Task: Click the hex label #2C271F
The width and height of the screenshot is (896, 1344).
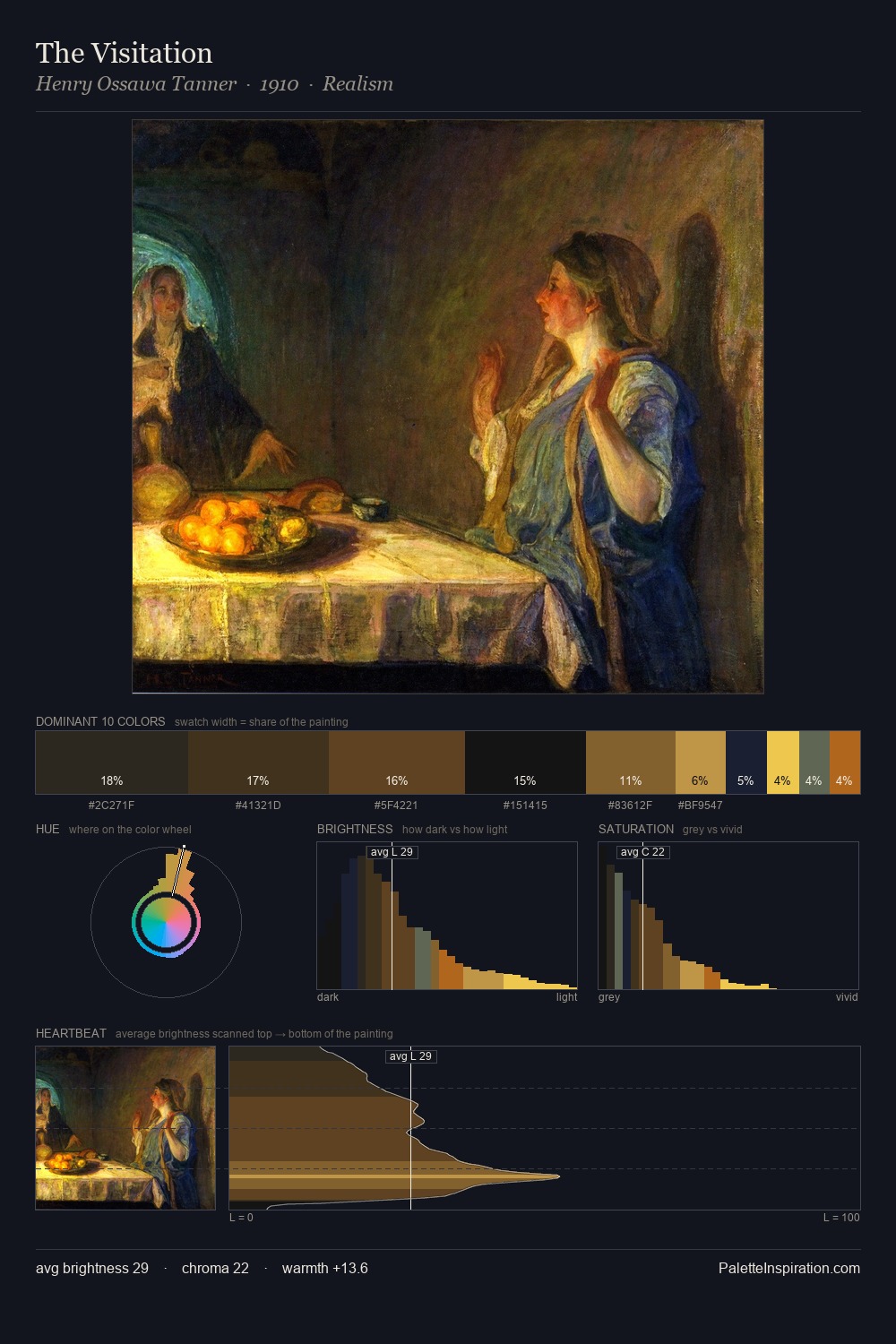Action: click(111, 806)
